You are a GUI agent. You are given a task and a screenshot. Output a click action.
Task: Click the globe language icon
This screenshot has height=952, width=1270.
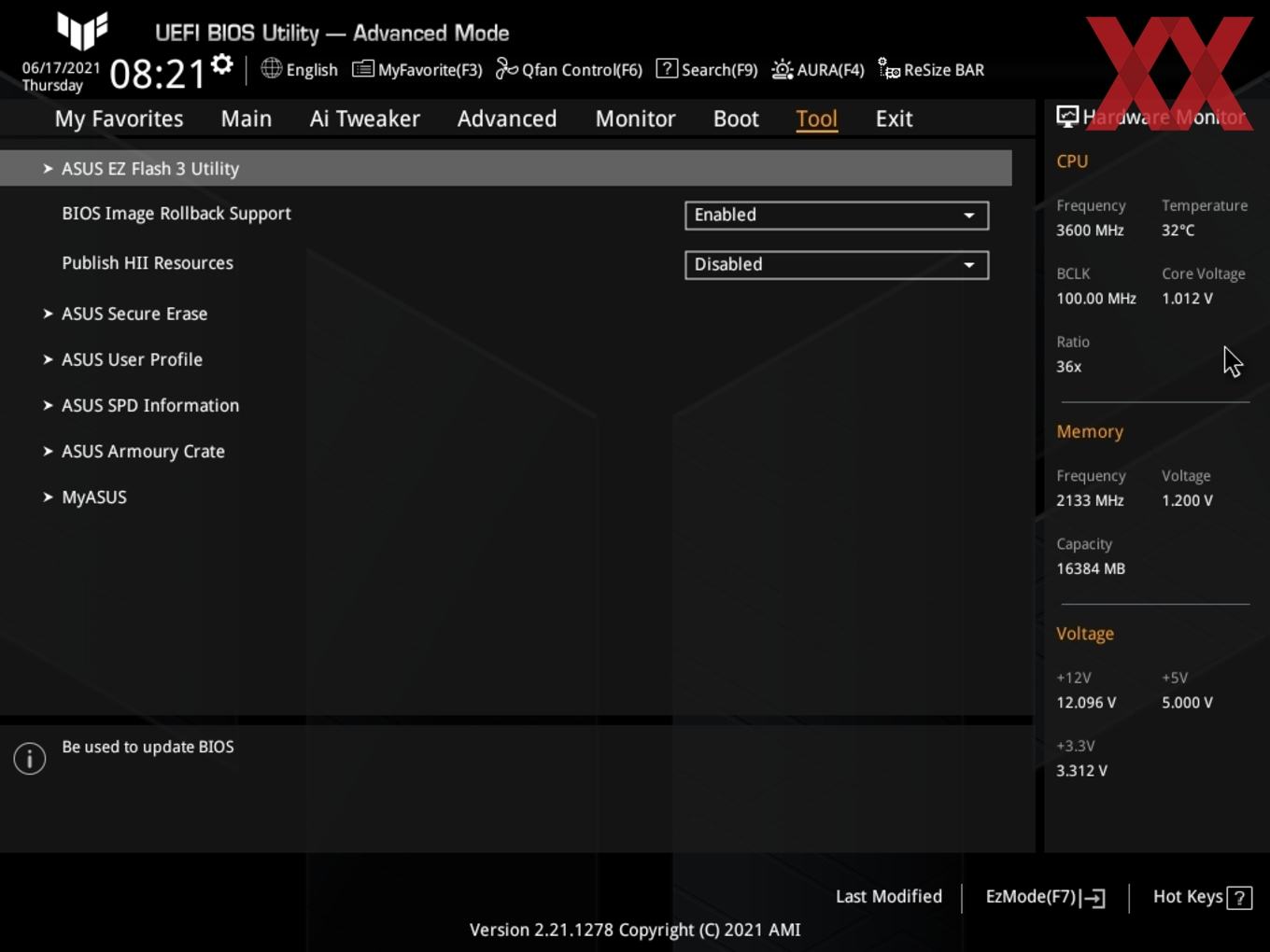(271, 68)
